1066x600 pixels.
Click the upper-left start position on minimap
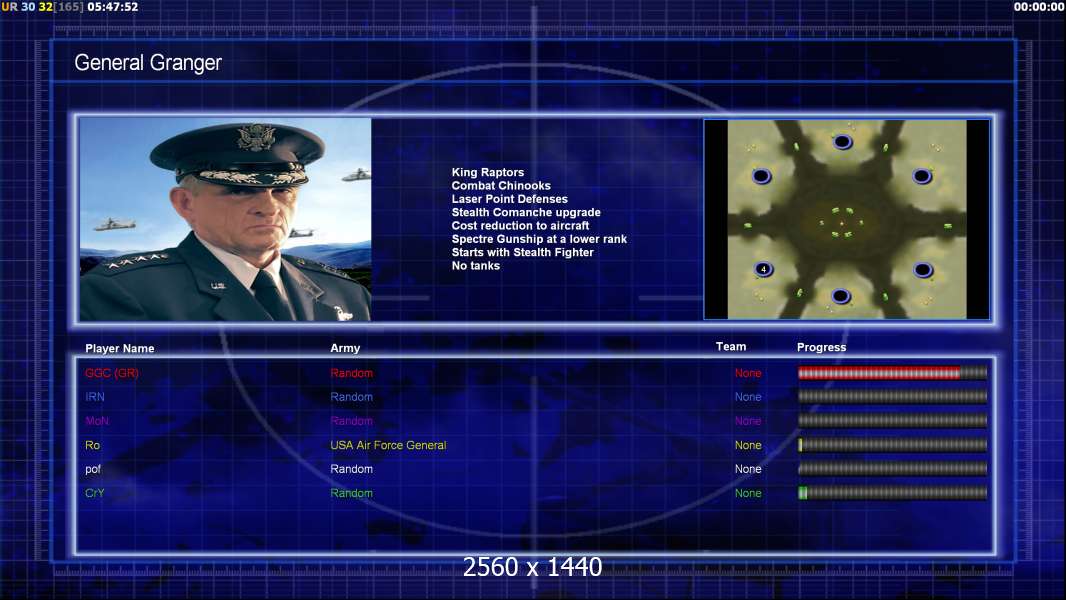click(761, 177)
